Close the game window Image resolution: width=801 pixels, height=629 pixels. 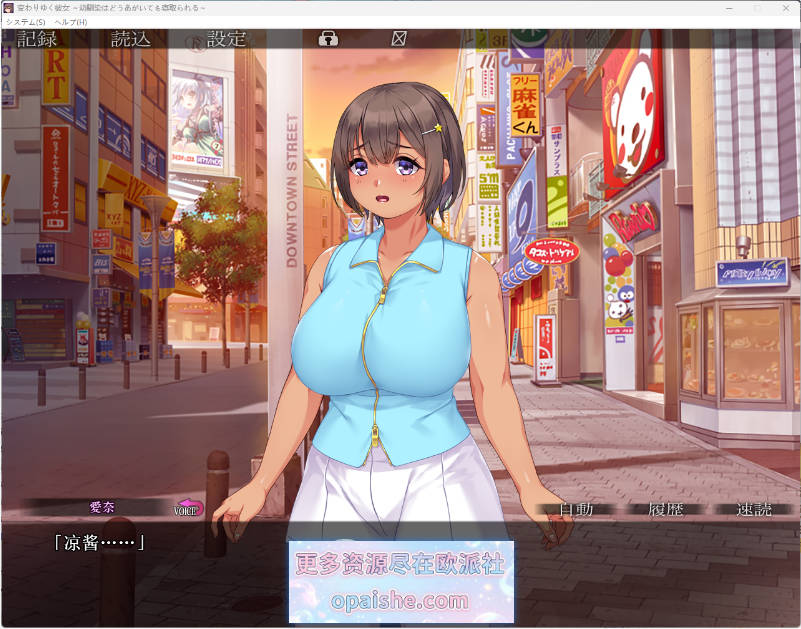pos(786,8)
